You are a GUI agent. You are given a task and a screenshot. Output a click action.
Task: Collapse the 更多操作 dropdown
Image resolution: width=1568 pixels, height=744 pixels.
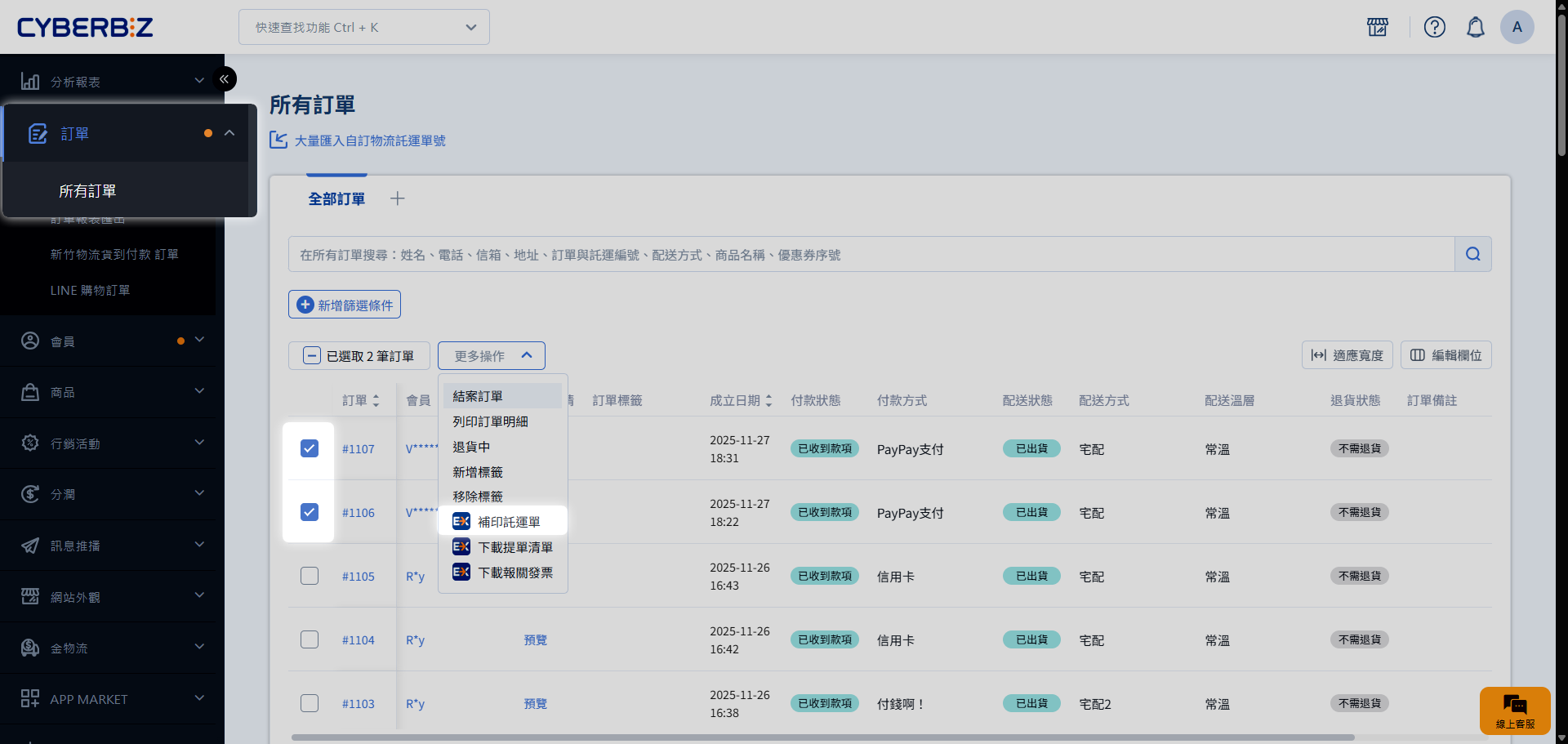[x=491, y=356]
